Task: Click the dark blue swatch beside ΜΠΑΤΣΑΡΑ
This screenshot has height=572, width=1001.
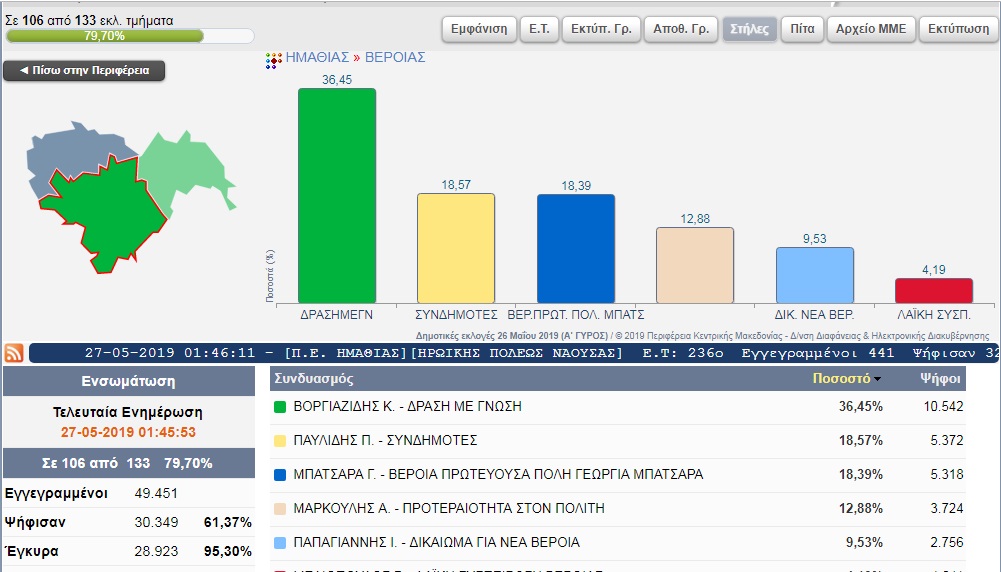Action: click(x=280, y=475)
